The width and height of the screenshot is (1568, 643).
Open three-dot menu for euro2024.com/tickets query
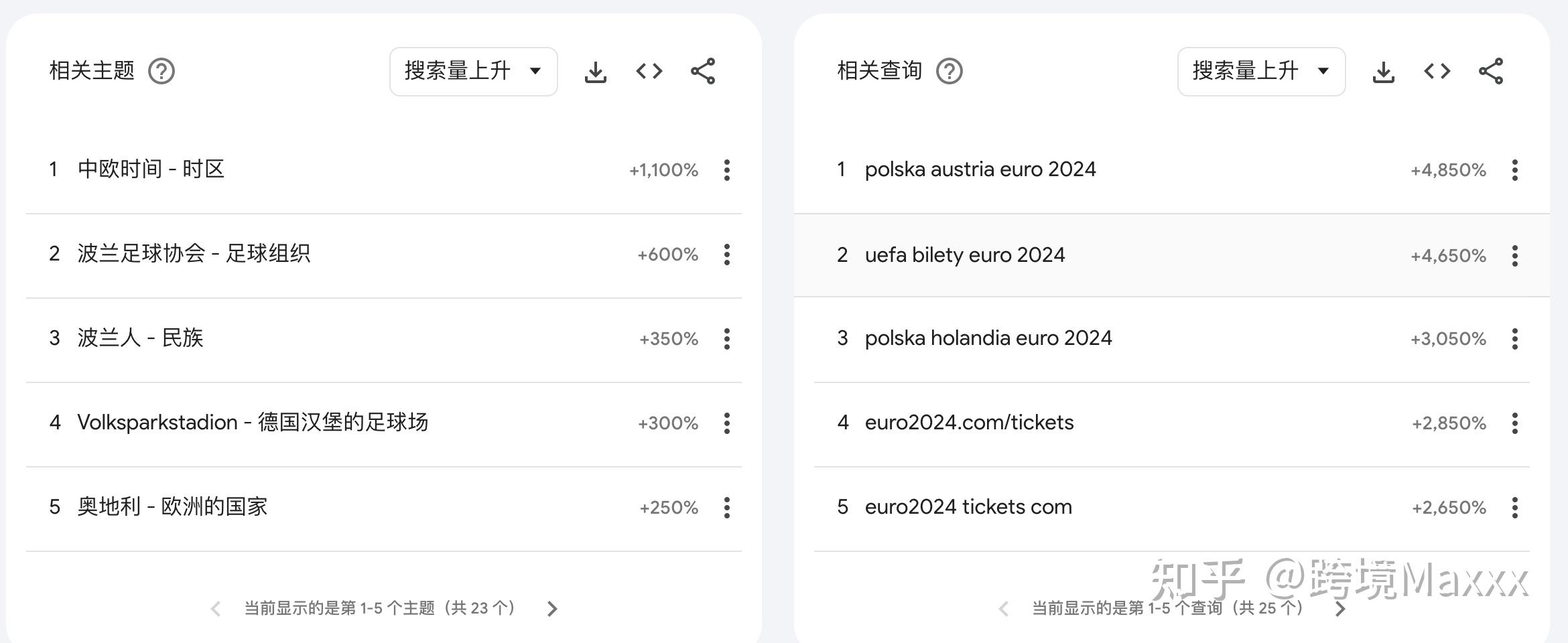[1514, 423]
